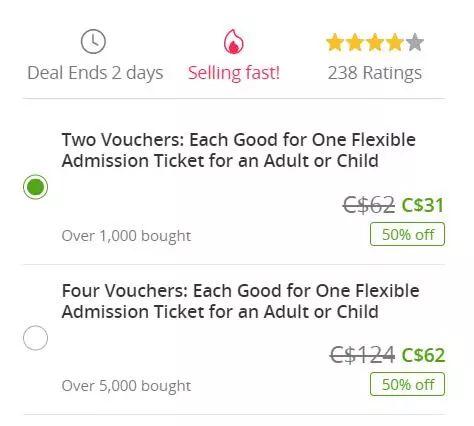Click the clock icon above Deal Ends
This screenshot has height=426, width=474.
tap(93, 42)
